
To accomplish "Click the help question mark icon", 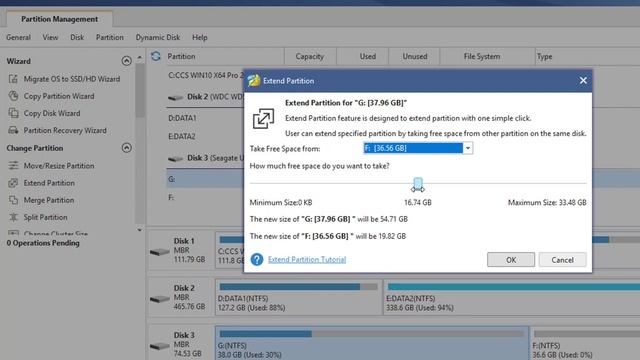I will point(257,259).
